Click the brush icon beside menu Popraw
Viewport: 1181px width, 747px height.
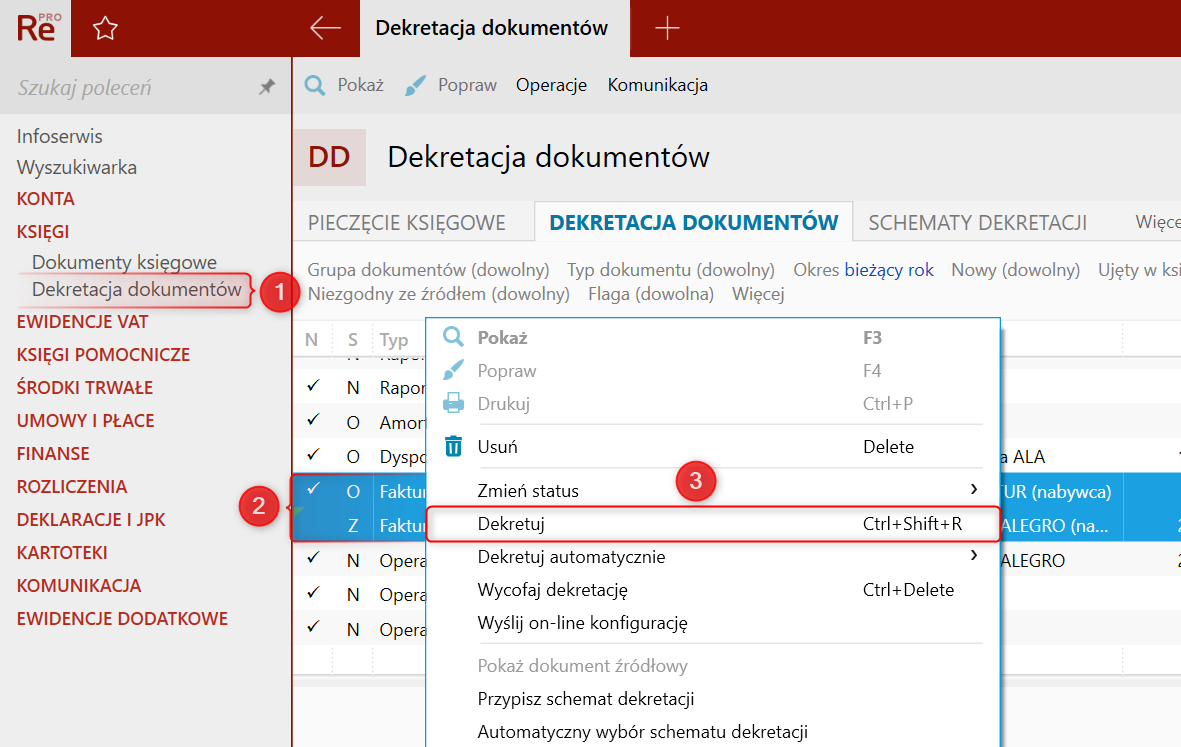453,370
